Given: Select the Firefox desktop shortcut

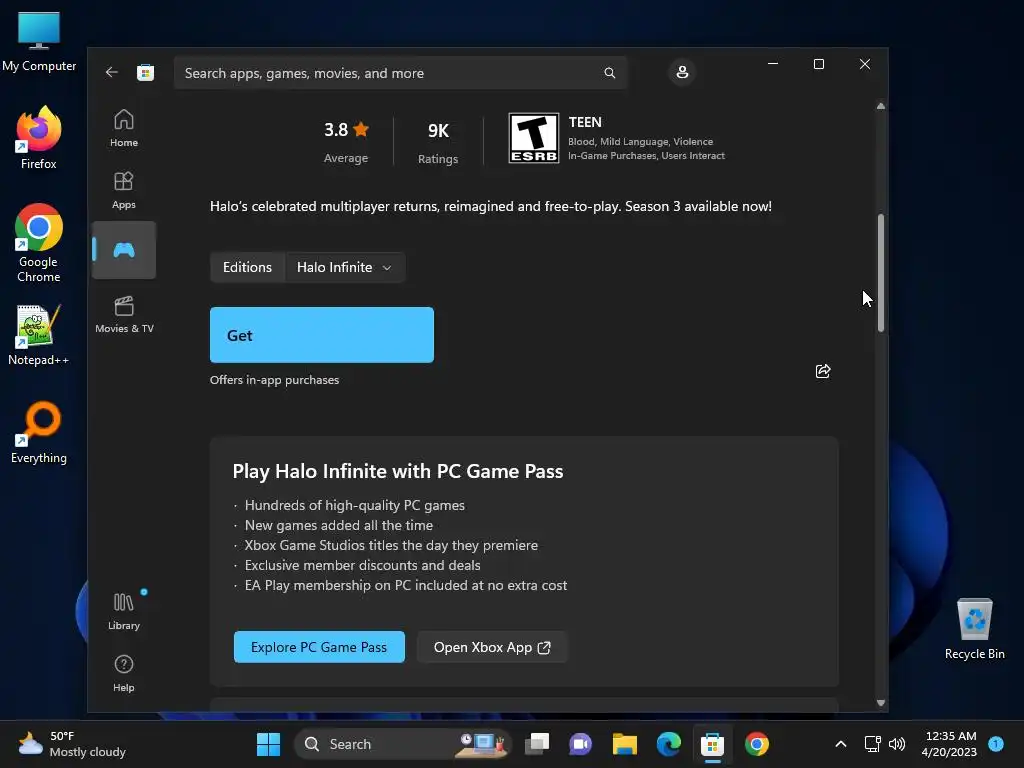Looking at the screenshot, I should tap(39, 138).
